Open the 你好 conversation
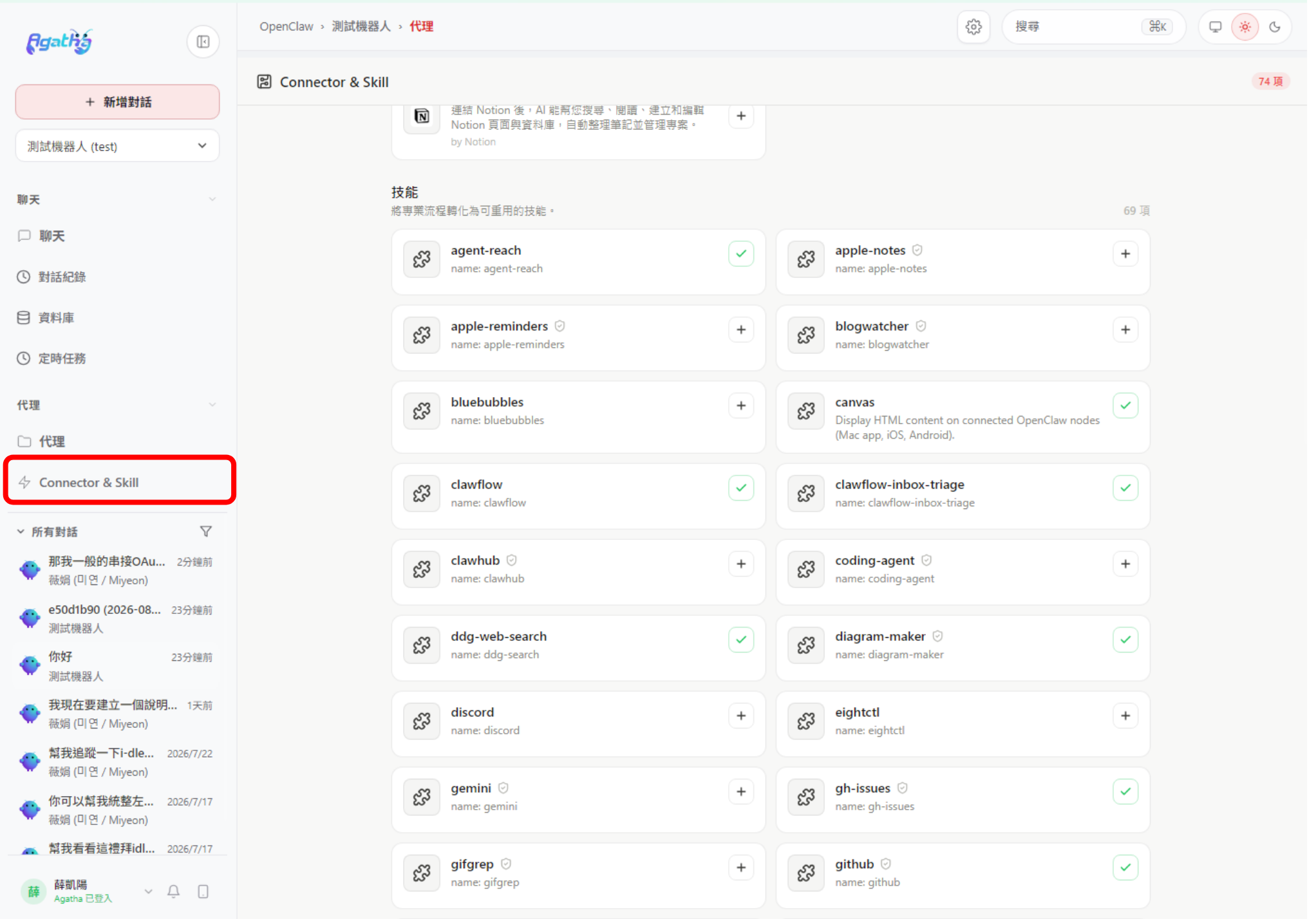The width and height of the screenshot is (1316, 919). (117, 666)
